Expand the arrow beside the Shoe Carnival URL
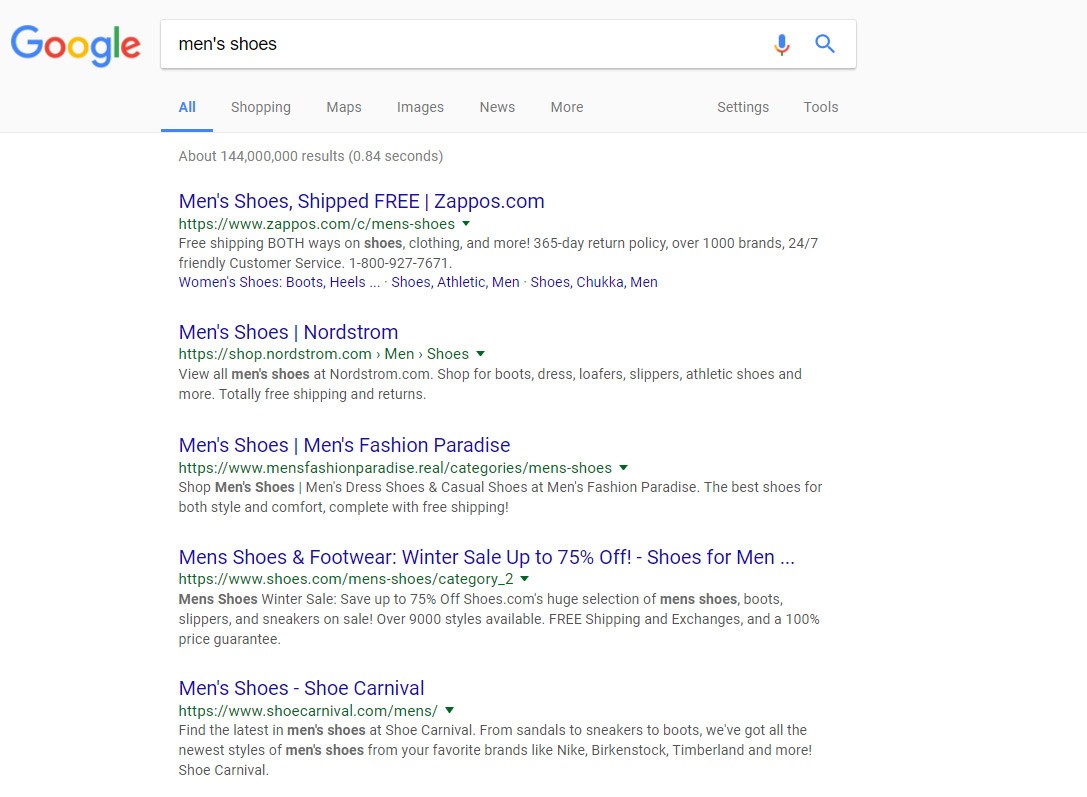This screenshot has width=1087, height=797. [x=449, y=710]
